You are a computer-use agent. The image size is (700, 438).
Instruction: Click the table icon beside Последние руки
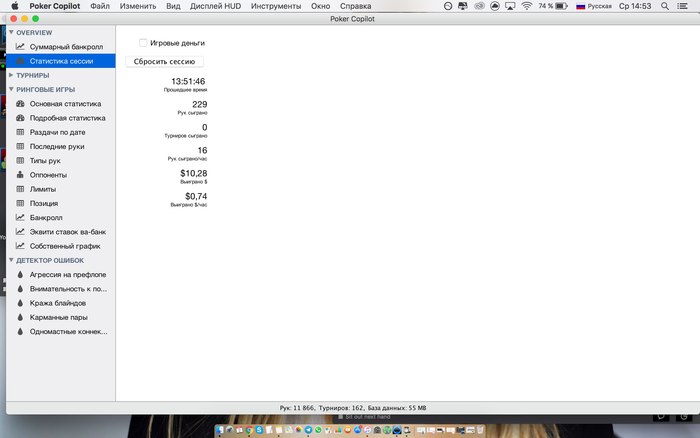pos(20,146)
